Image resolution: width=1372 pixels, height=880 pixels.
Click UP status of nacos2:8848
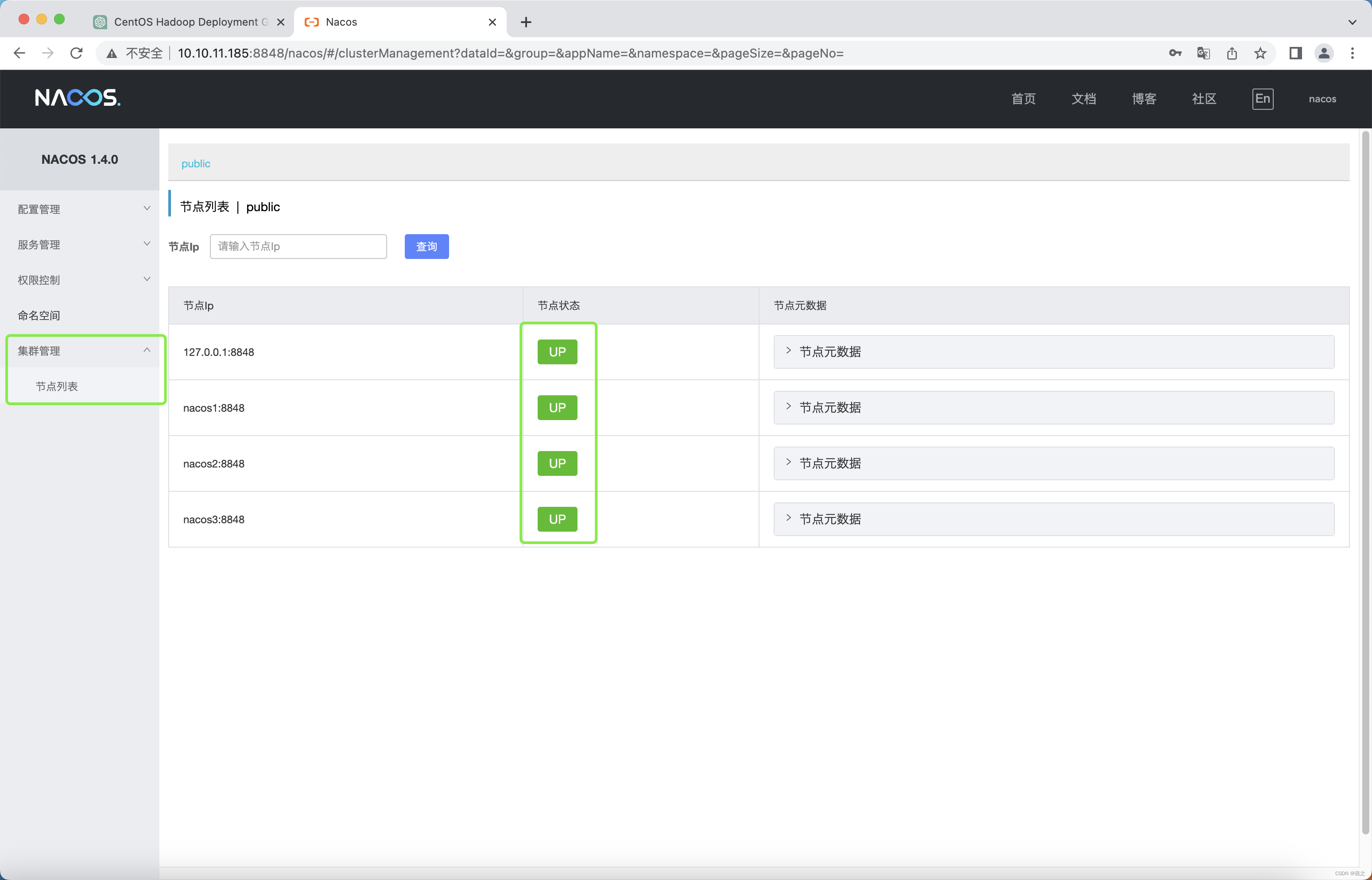click(x=558, y=463)
